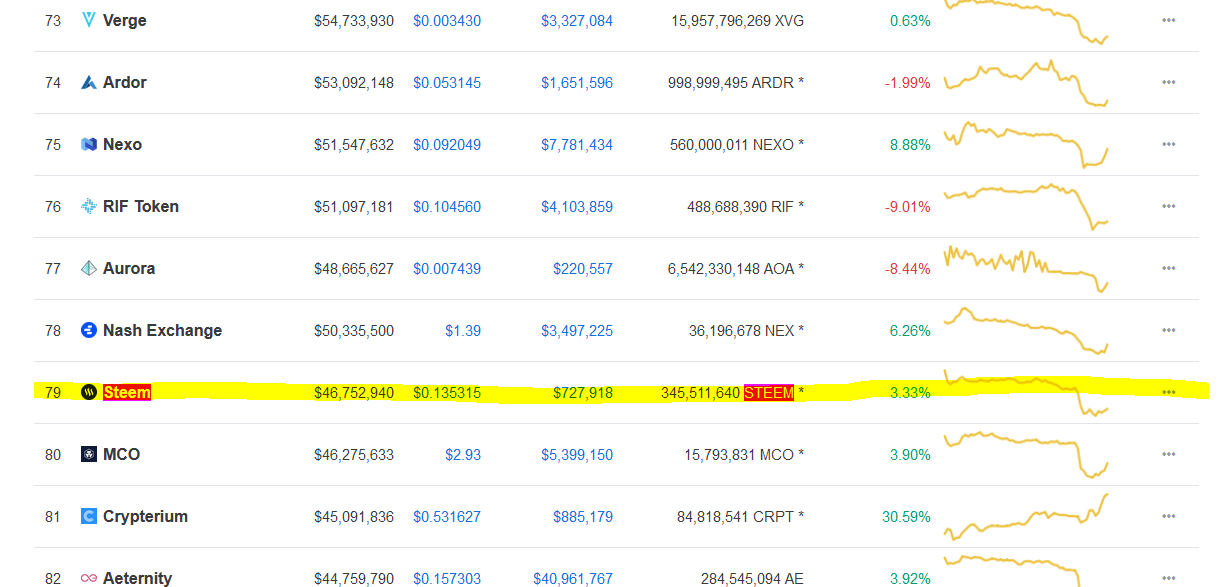Click the Aurora 7-day price sparkline
Screen dimensions: 1226x587
click(x=1026, y=269)
